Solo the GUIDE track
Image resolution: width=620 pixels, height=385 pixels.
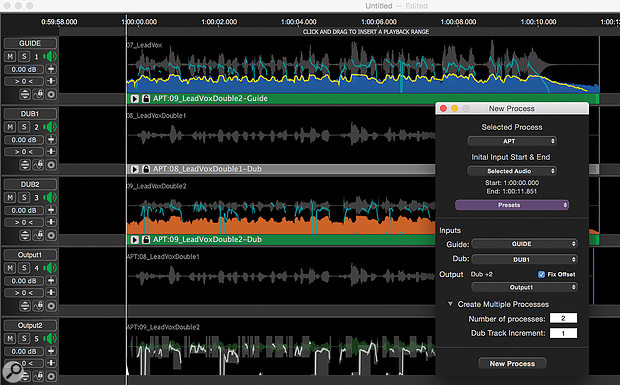pos(24,57)
